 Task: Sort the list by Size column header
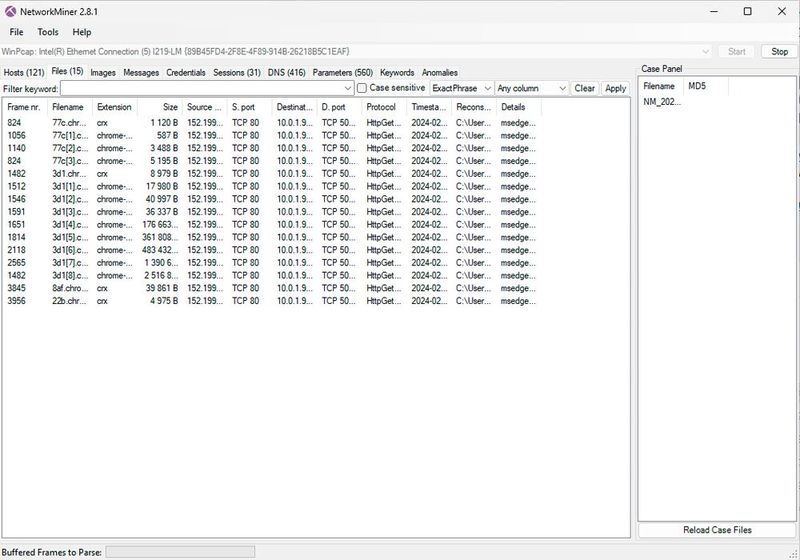[160, 107]
